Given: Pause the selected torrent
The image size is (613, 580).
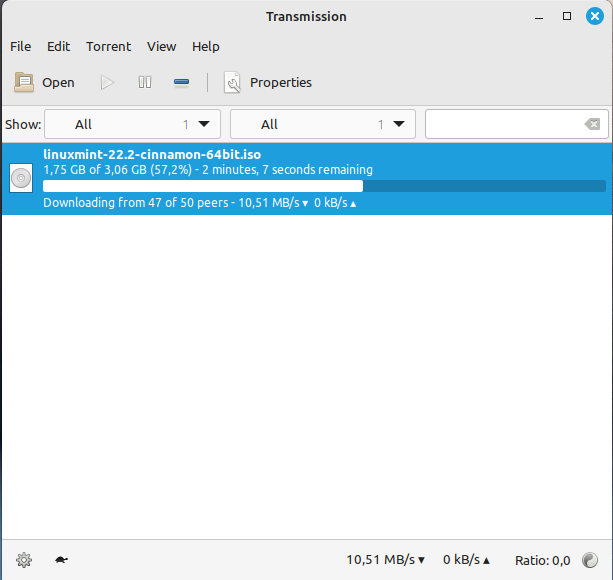Looking at the screenshot, I should pyautogui.click(x=145, y=83).
